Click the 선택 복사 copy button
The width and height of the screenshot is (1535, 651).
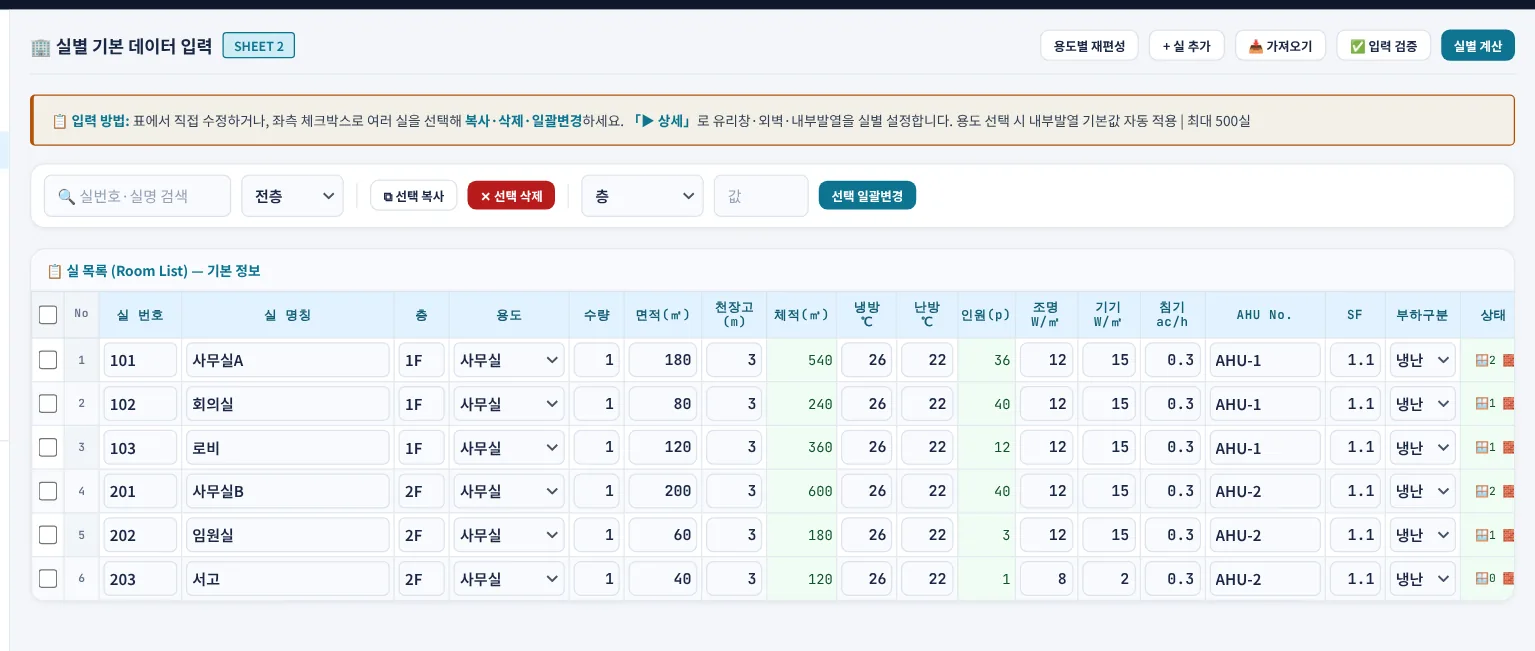pos(413,196)
